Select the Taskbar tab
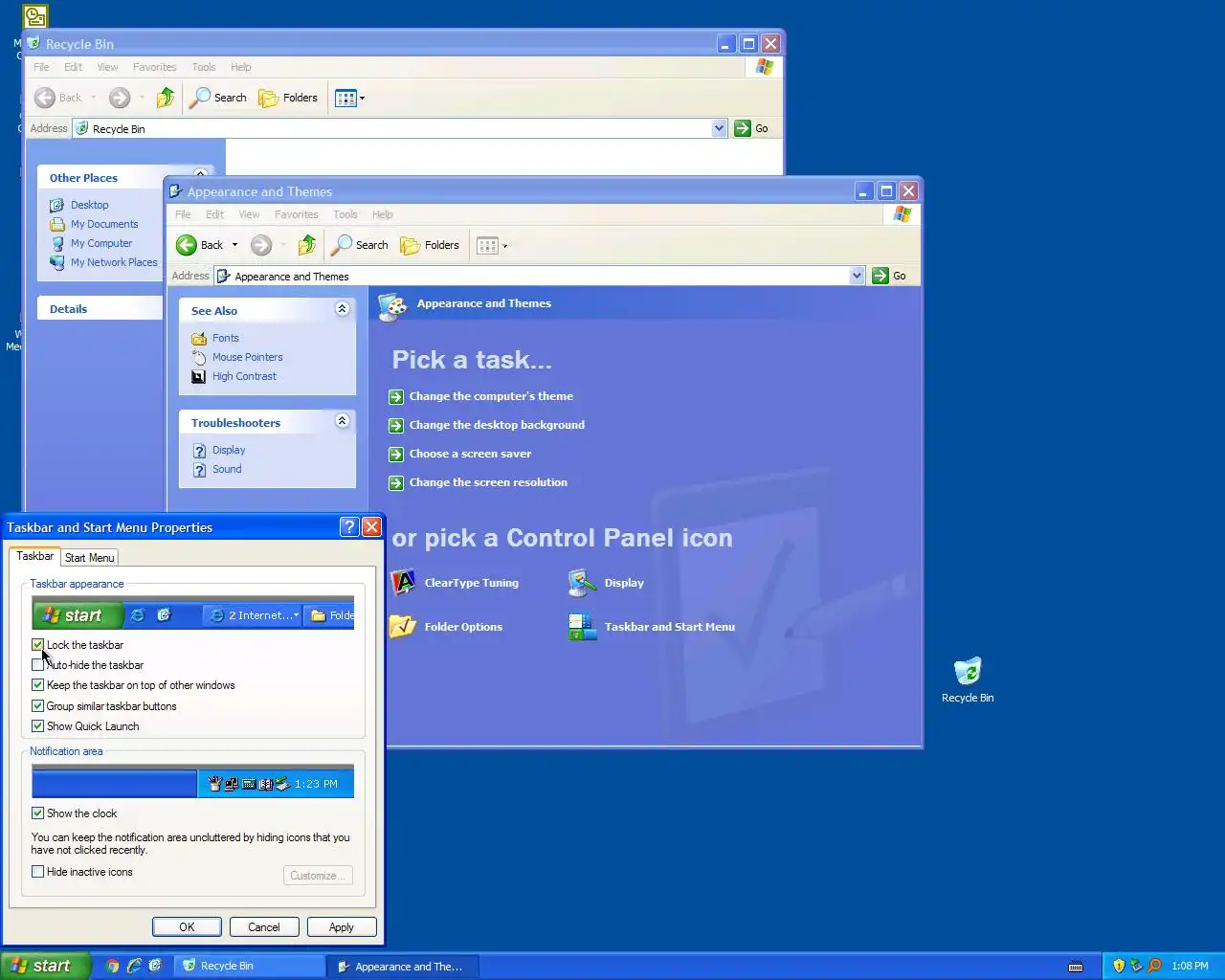1225x980 pixels. point(35,556)
